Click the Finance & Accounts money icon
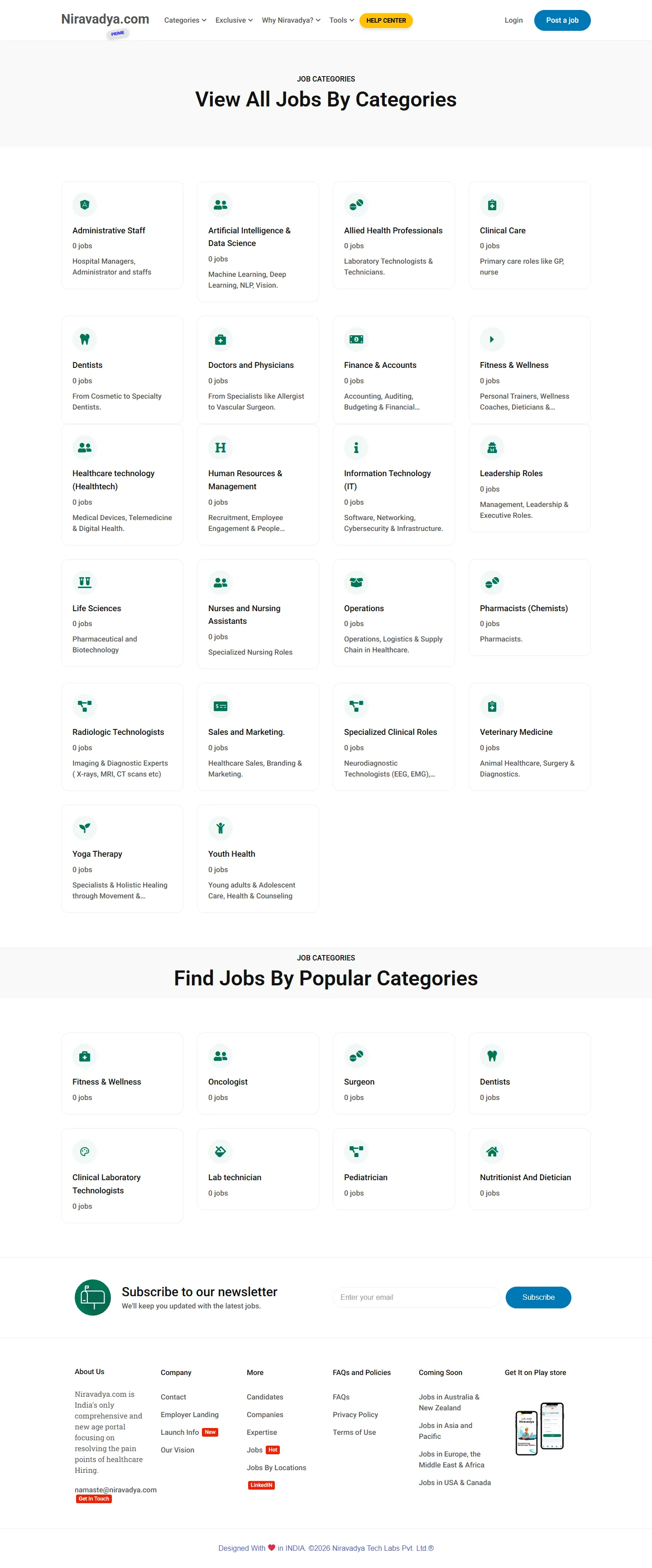 pyautogui.click(x=356, y=340)
